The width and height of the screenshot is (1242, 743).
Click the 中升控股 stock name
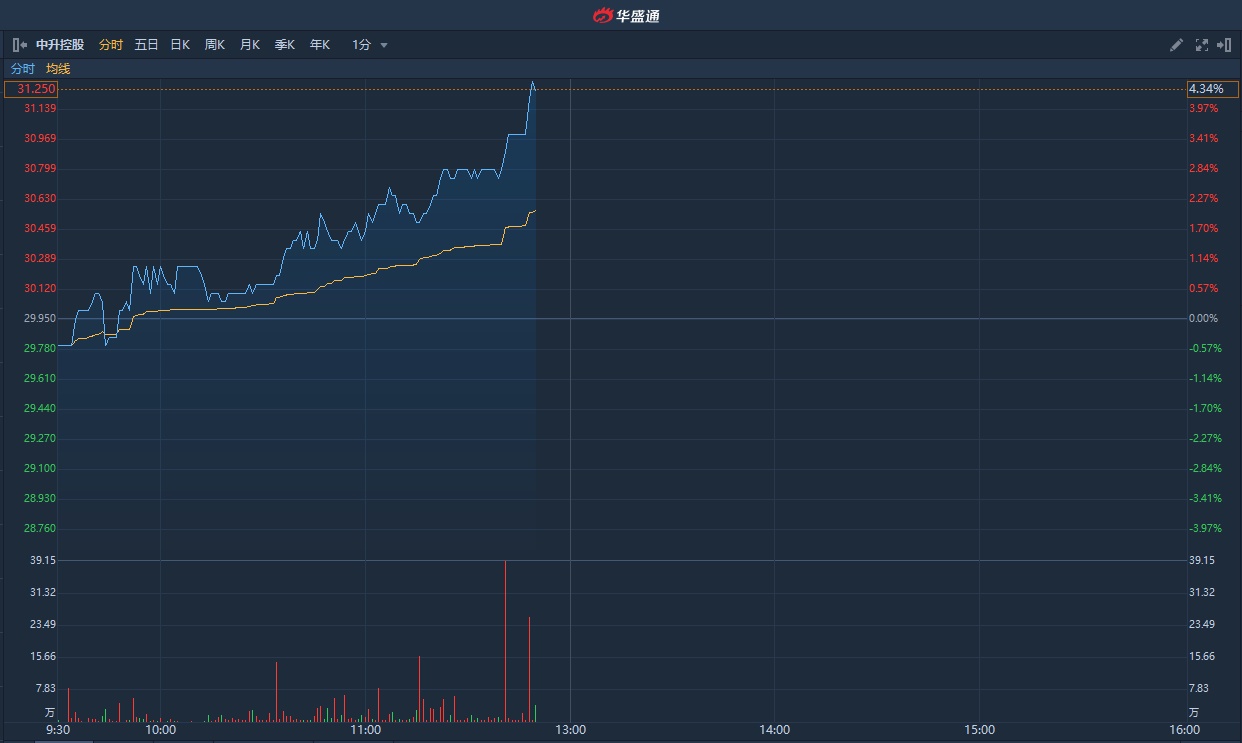click(60, 45)
